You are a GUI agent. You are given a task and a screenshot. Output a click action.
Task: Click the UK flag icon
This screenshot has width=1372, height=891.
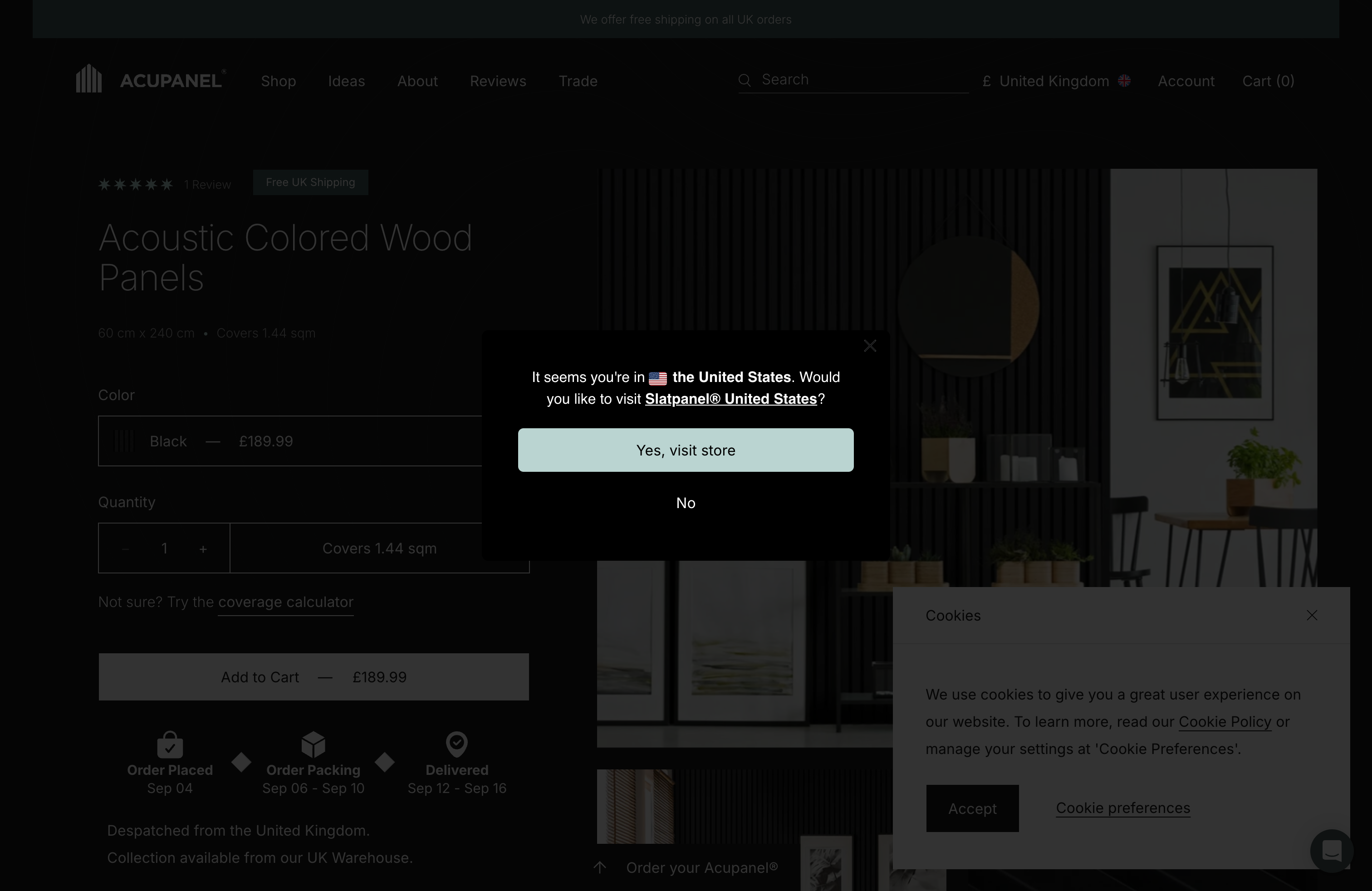point(1124,81)
